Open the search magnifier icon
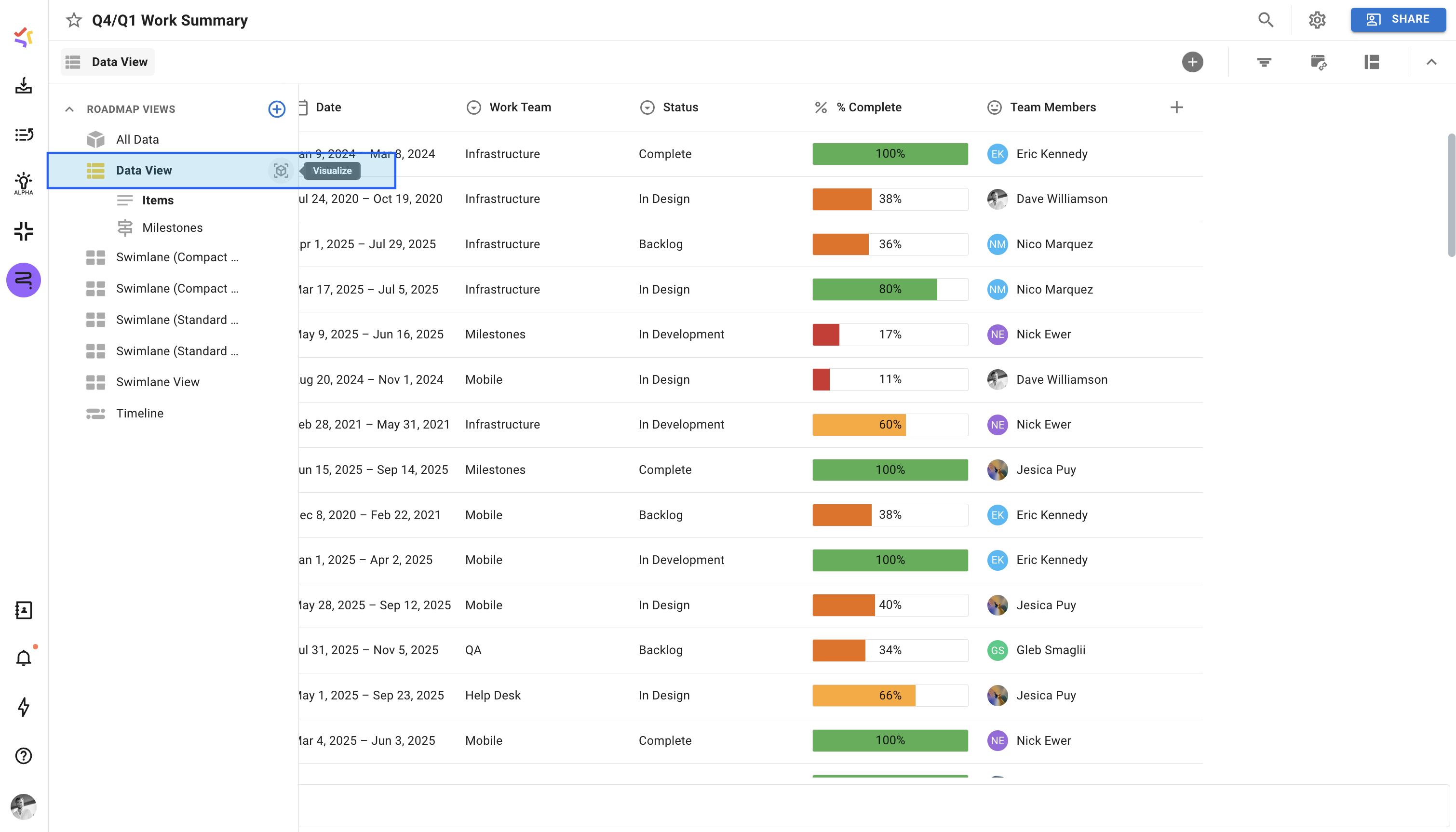 point(1266,20)
